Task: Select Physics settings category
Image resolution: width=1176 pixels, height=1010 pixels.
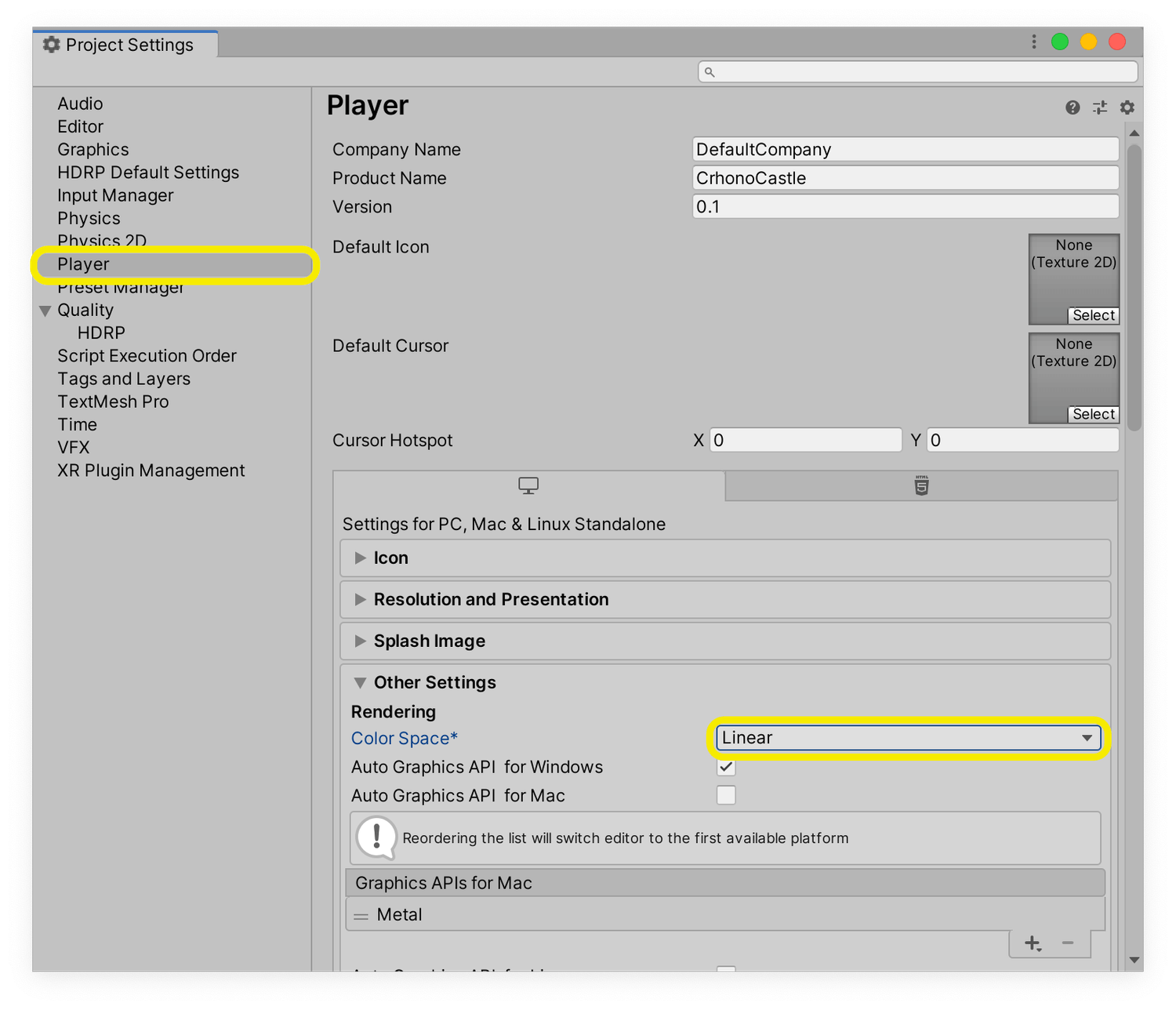Action: tap(89, 218)
